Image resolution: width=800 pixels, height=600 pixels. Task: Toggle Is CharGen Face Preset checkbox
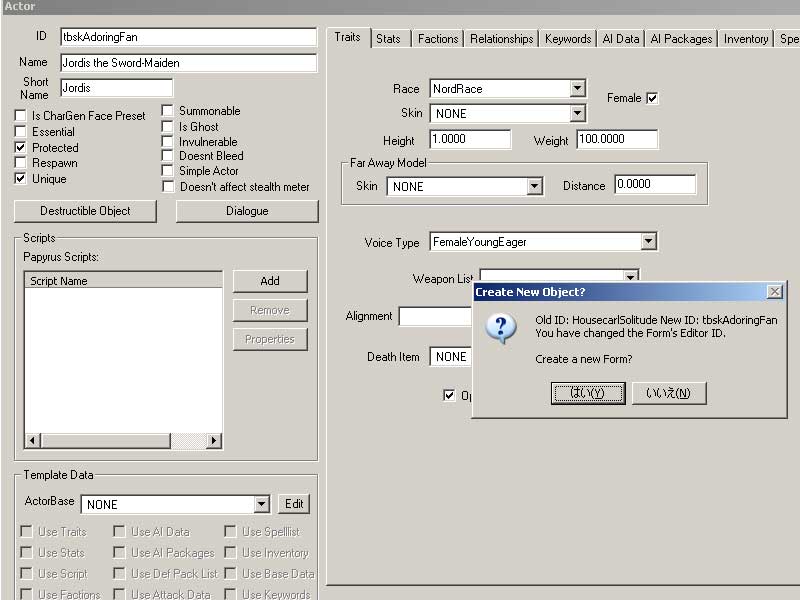coord(20,116)
